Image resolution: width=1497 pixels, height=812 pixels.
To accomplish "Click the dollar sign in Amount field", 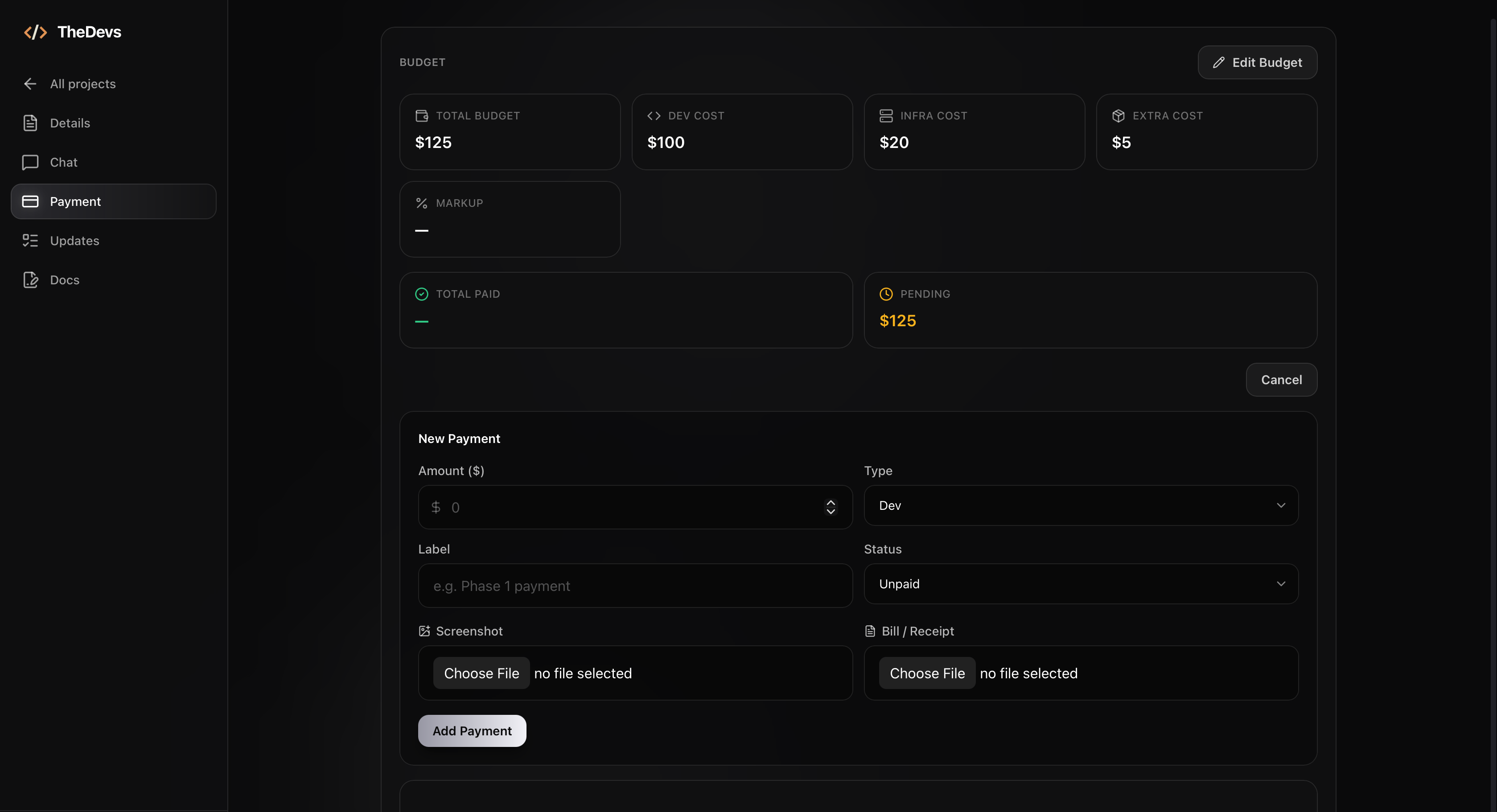I will pos(436,507).
